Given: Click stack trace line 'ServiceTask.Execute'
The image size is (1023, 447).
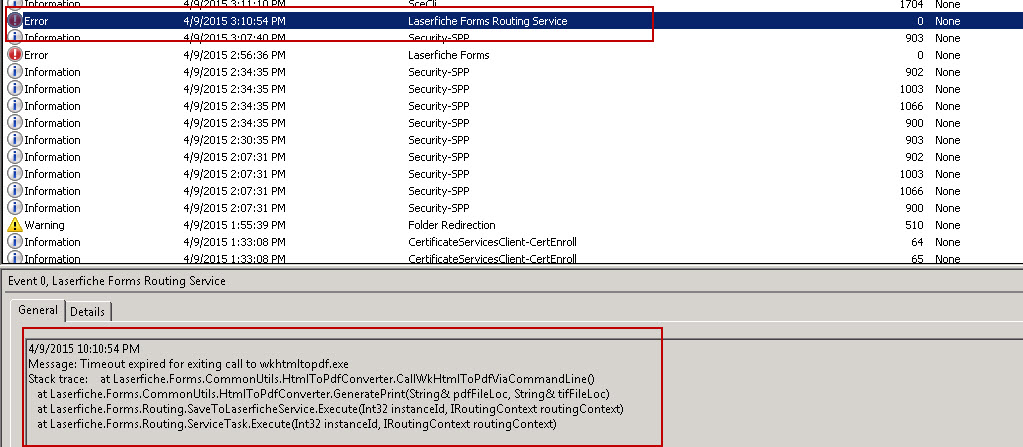Looking at the screenshot, I should (x=296, y=424).
